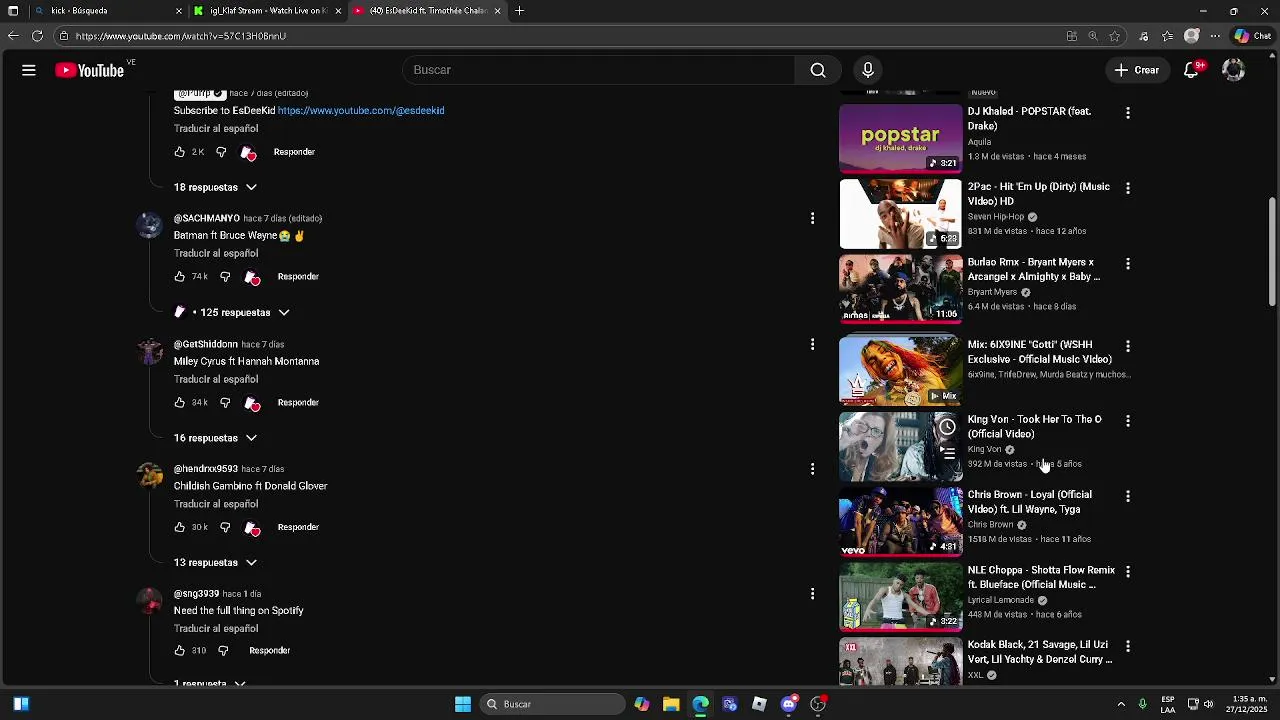The image size is (1280, 720).
Task: Open the 2Pac Hit 'Em Up thumbnail
Action: [x=900, y=214]
